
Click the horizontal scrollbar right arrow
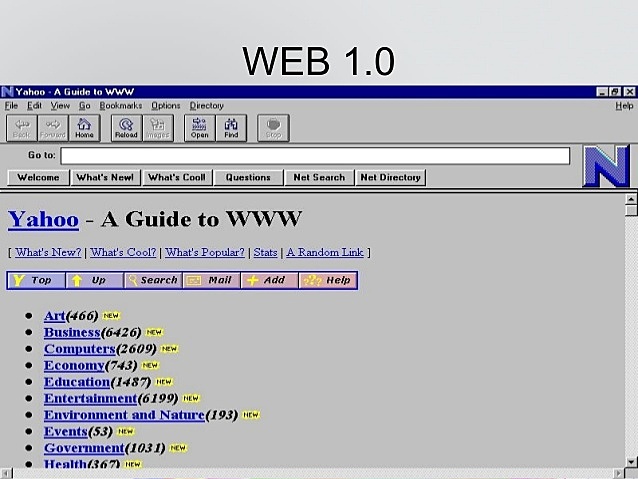[618, 473]
